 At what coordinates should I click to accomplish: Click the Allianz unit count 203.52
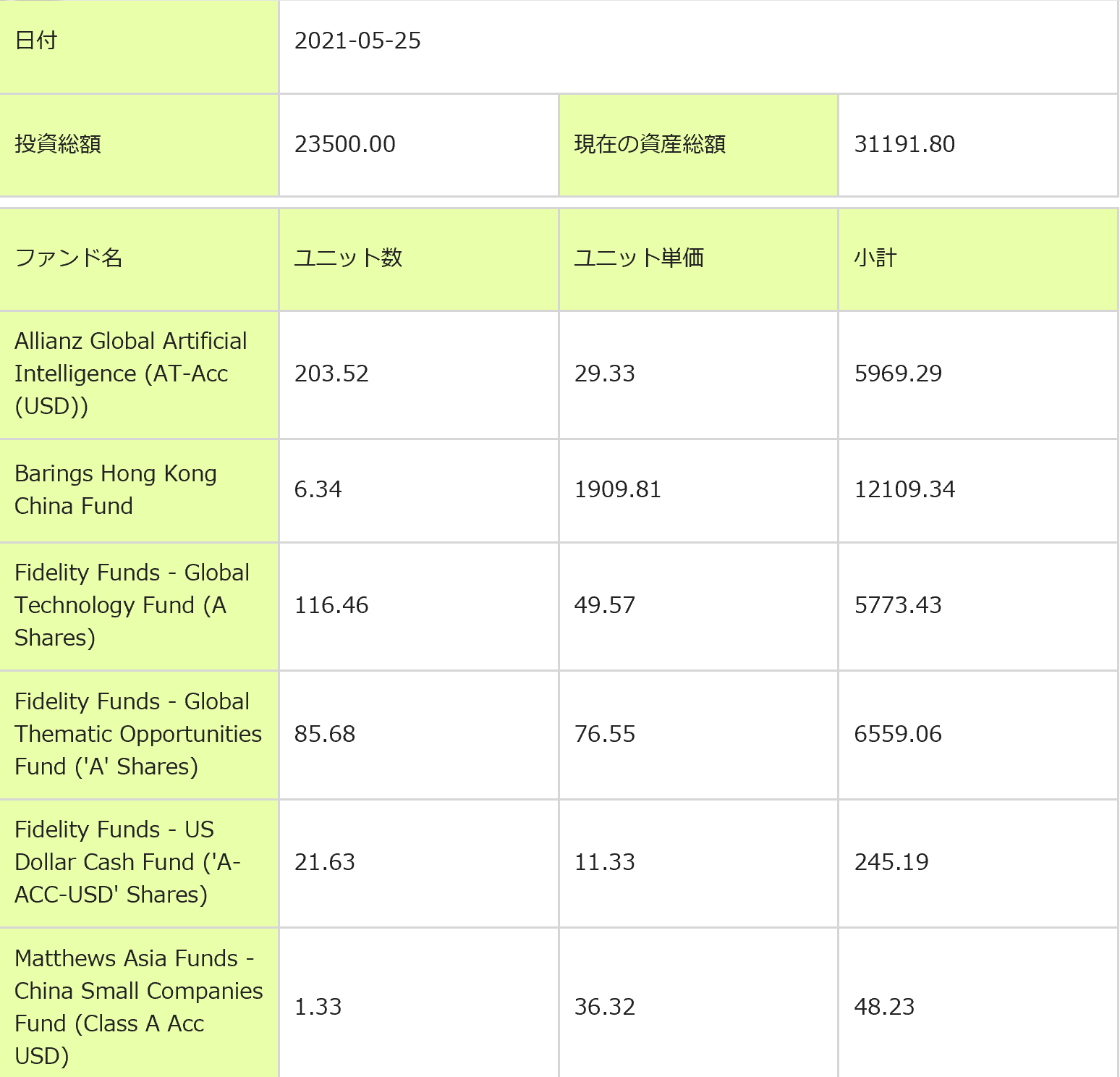331,373
